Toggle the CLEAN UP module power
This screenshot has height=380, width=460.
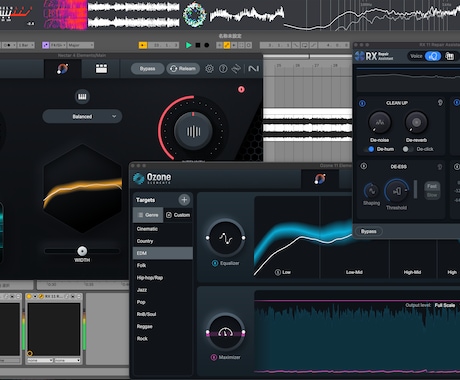(362, 103)
